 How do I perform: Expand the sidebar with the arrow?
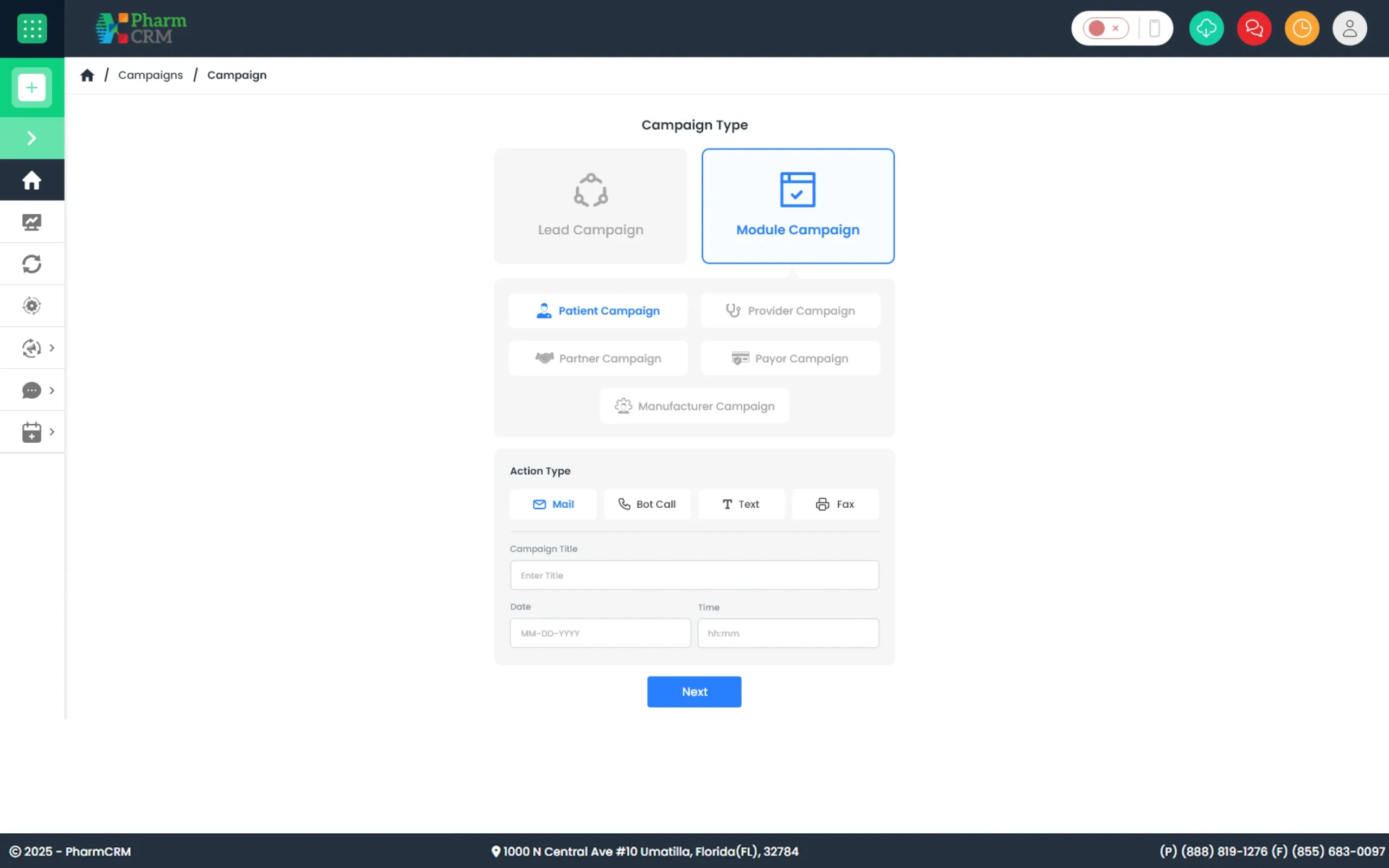coord(32,138)
